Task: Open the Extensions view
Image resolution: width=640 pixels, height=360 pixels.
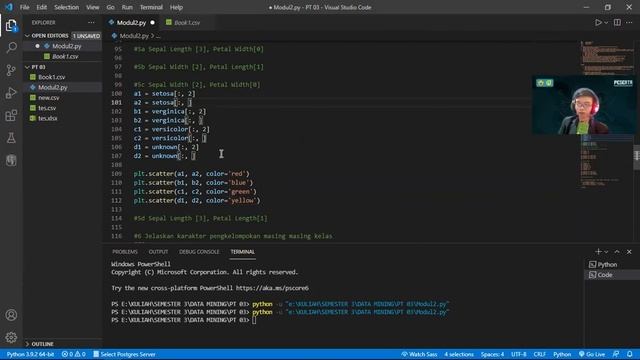Action: pos(11,116)
